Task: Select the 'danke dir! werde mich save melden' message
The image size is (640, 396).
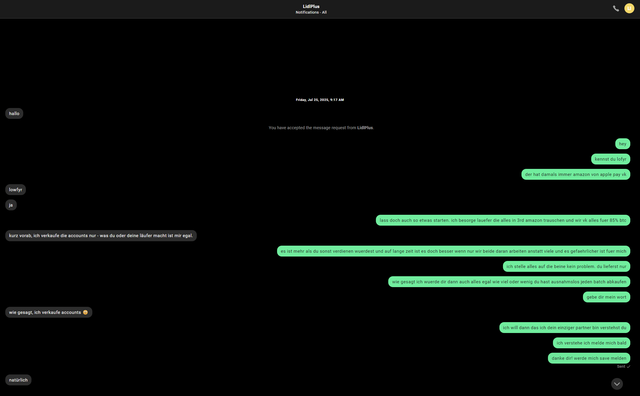Action: (x=589, y=358)
